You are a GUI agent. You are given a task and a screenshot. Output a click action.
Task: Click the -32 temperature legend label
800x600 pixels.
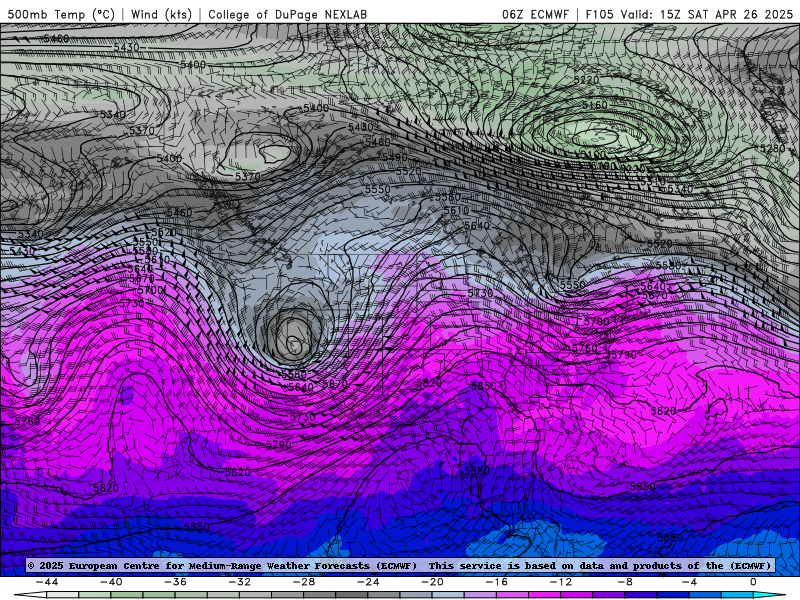pyautogui.click(x=240, y=582)
